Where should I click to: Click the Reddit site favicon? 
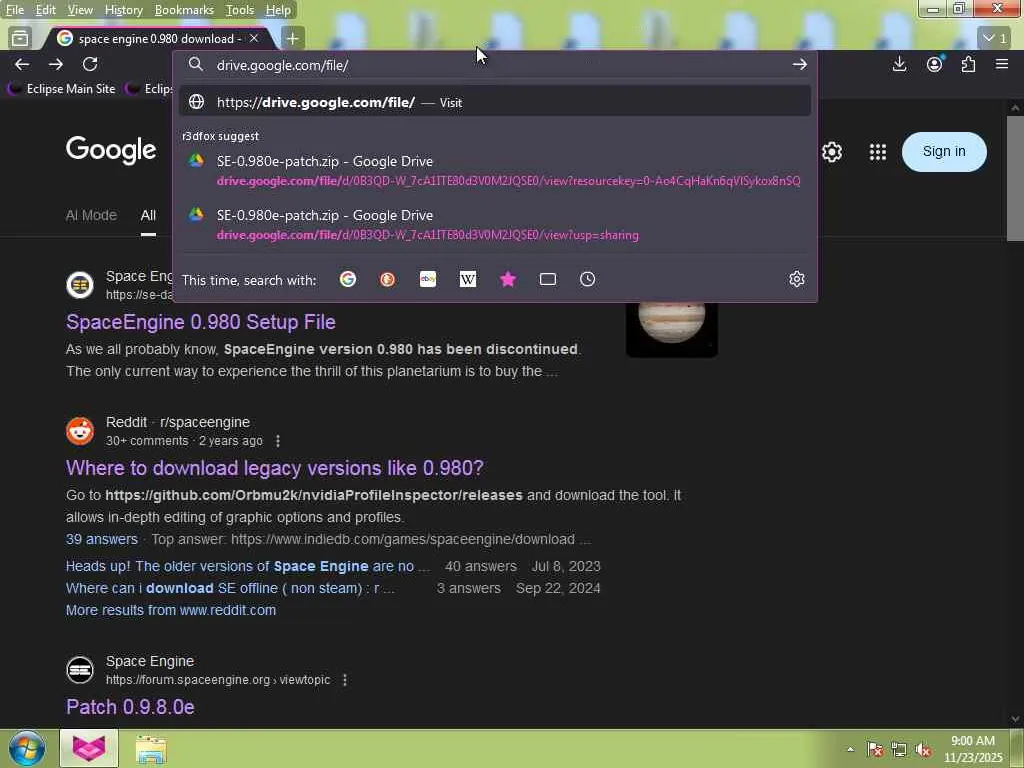pos(80,431)
